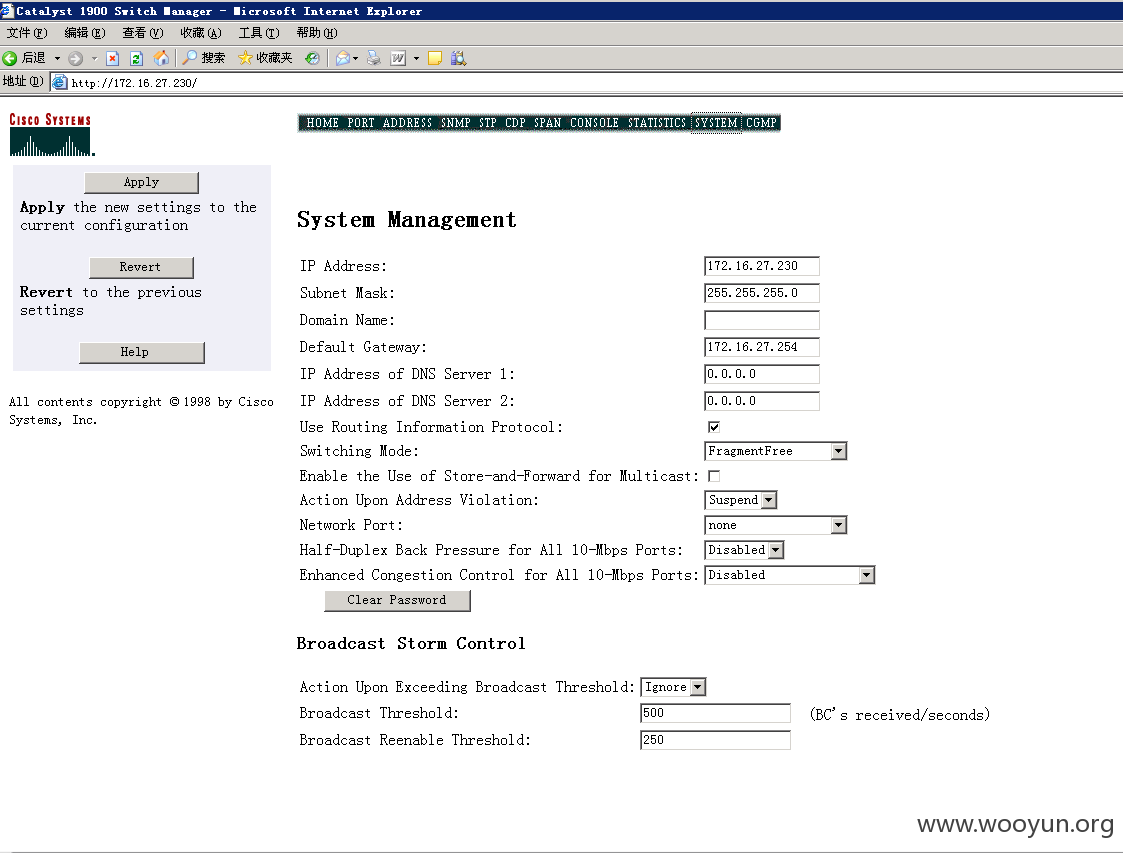
Task: Open the History/Media round arrow icon
Action: pos(312,58)
